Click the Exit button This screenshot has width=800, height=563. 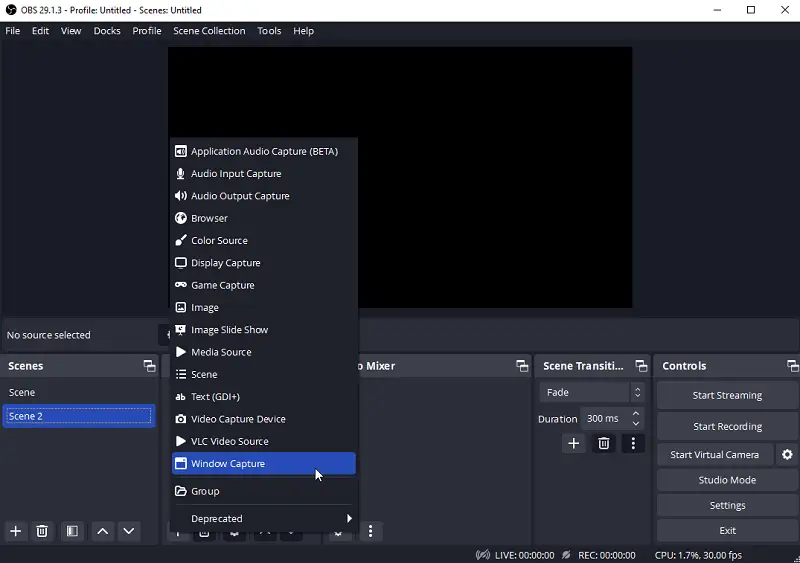tap(727, 530)
